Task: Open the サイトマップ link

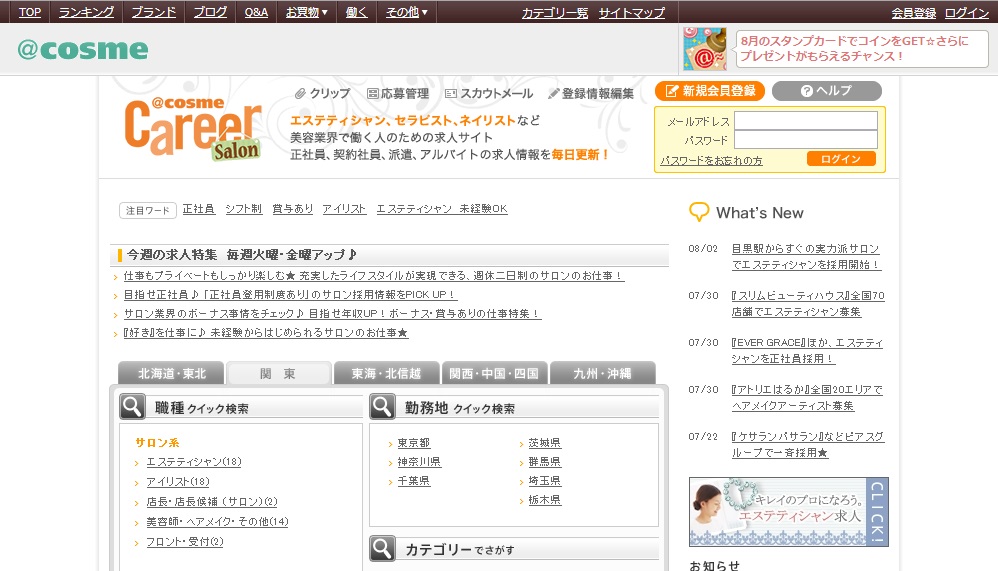Action: 632,13
